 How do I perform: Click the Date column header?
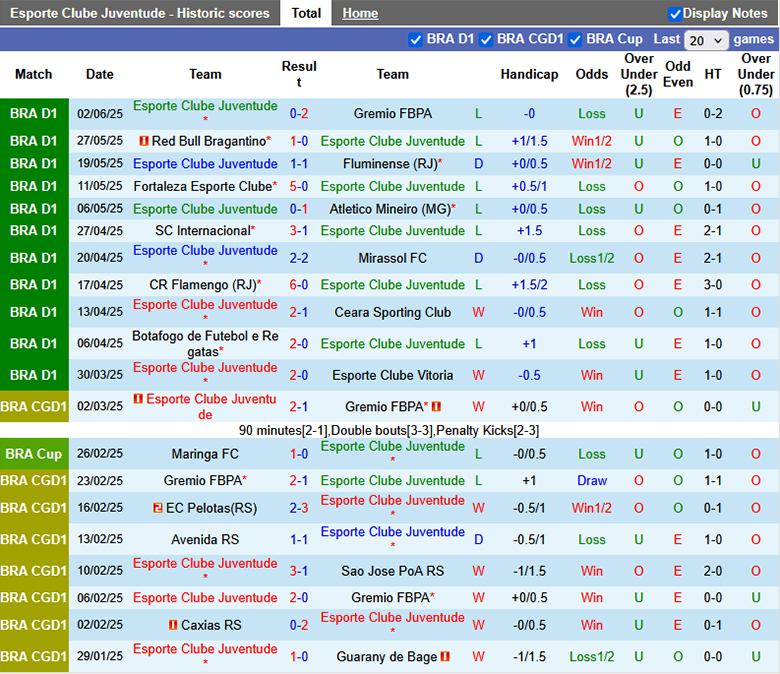[x=99, y=74]
